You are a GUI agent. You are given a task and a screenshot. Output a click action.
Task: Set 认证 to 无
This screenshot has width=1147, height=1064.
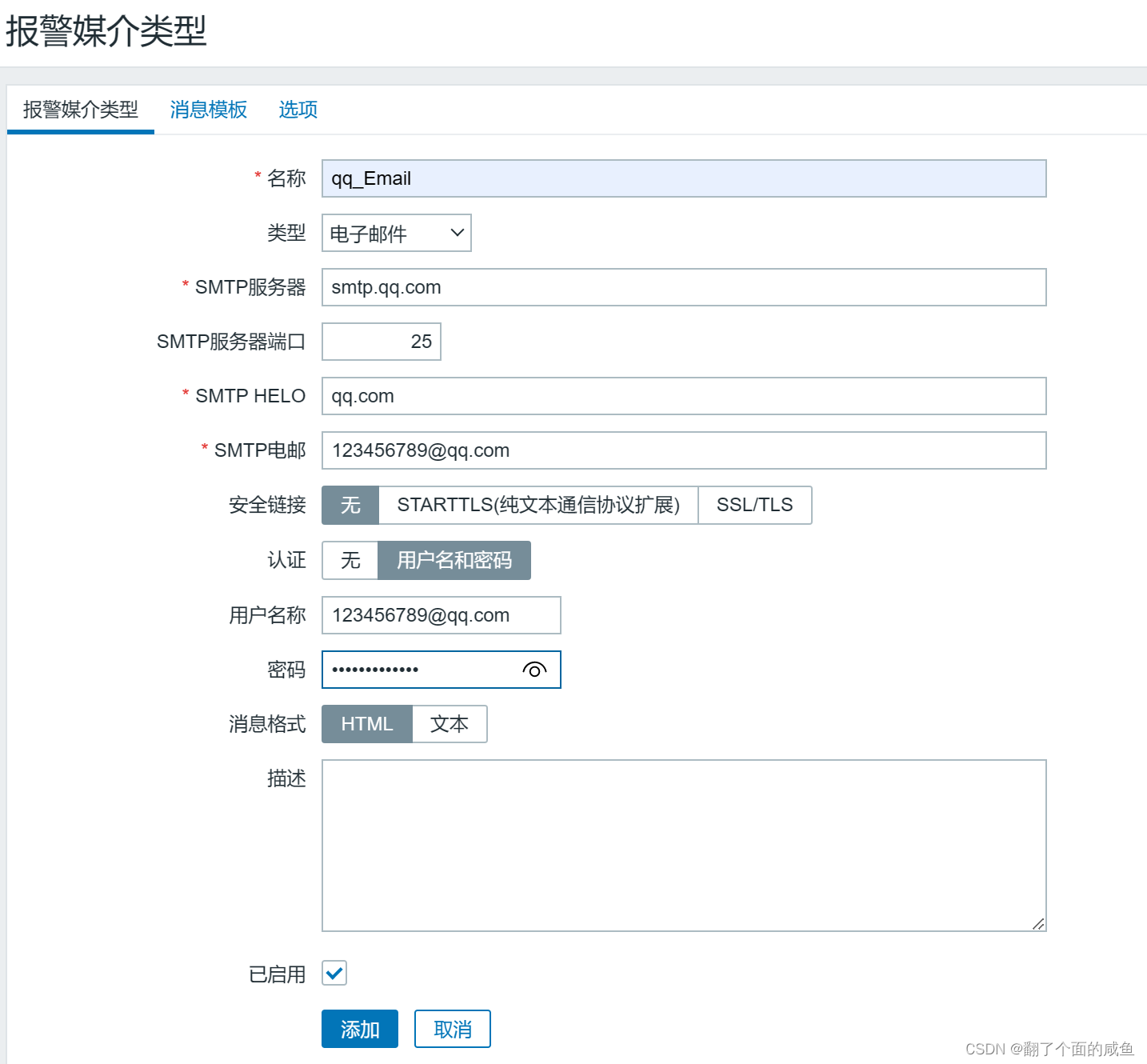pos(350,560)
